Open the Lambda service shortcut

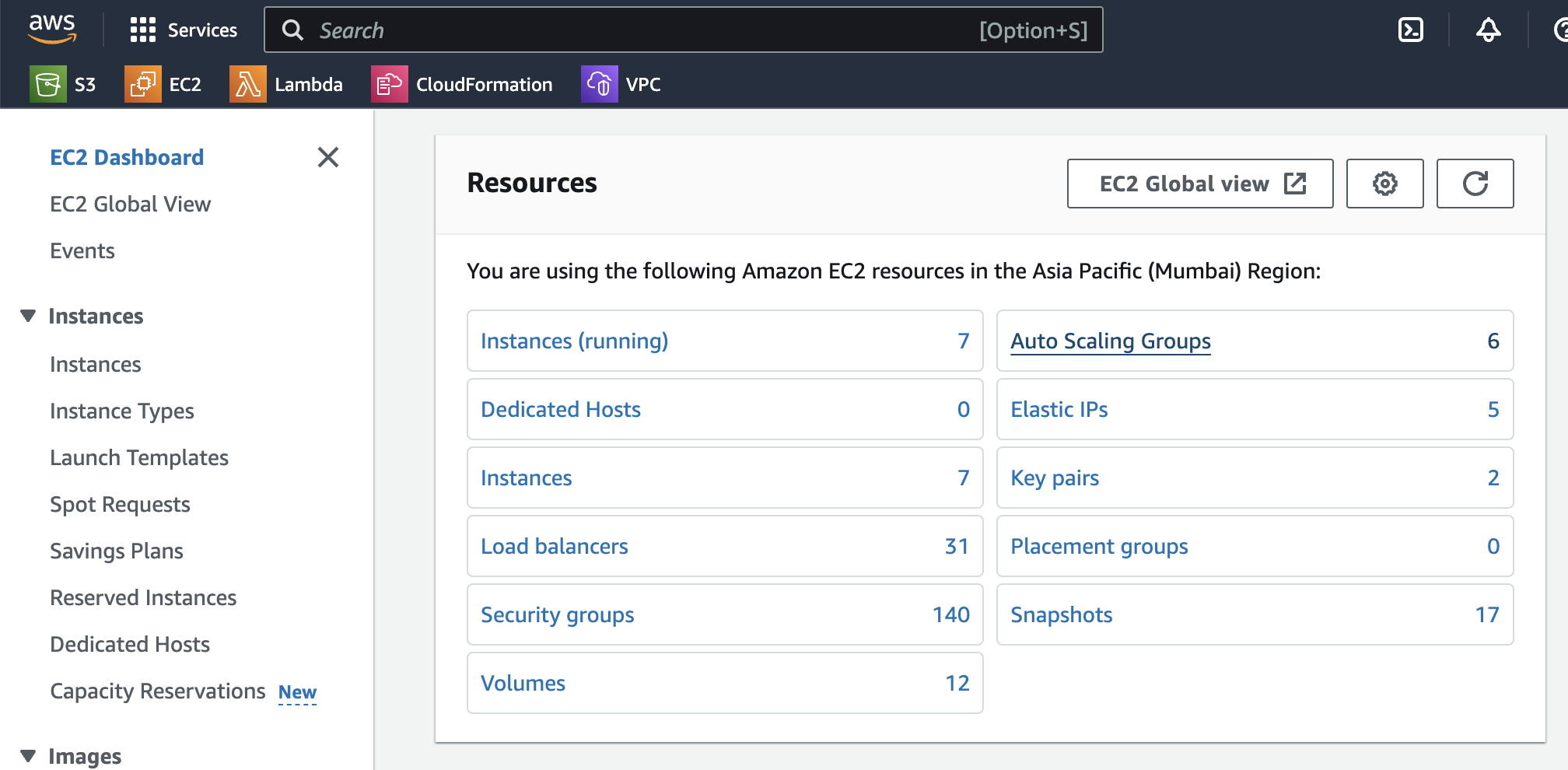point(286,84)
